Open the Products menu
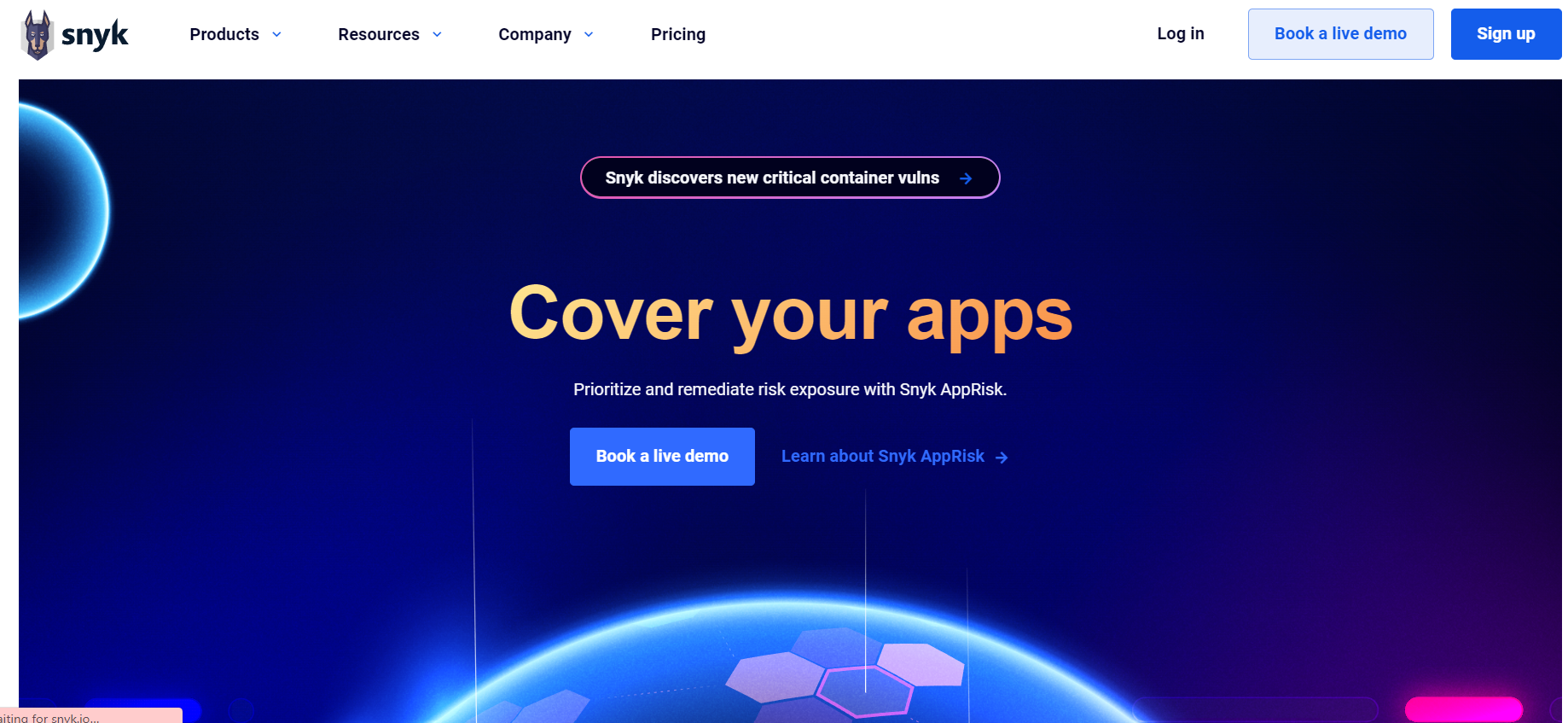Image resolution: width=1568 pixels, height=723 pixels. click(224, 34)
